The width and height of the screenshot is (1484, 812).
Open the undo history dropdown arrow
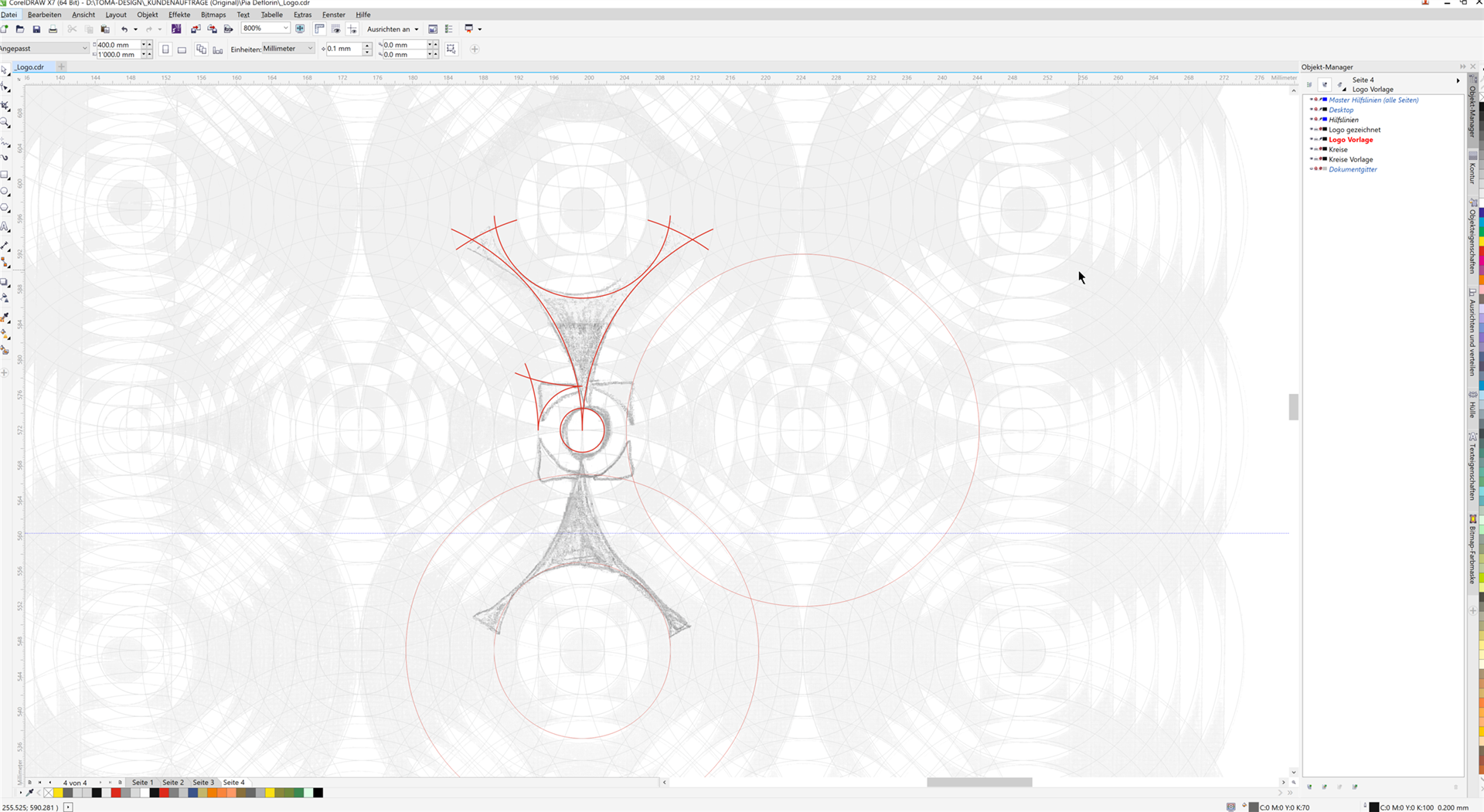tap(135, 29)
